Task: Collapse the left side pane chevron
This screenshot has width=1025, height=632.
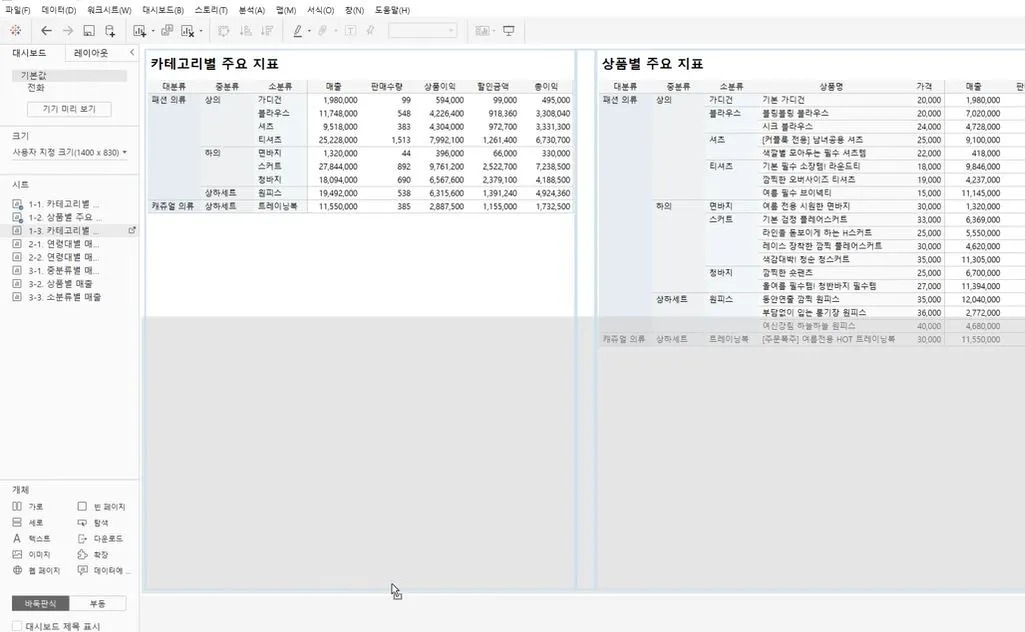Action: pyautogui.click(x=132, y=52)
